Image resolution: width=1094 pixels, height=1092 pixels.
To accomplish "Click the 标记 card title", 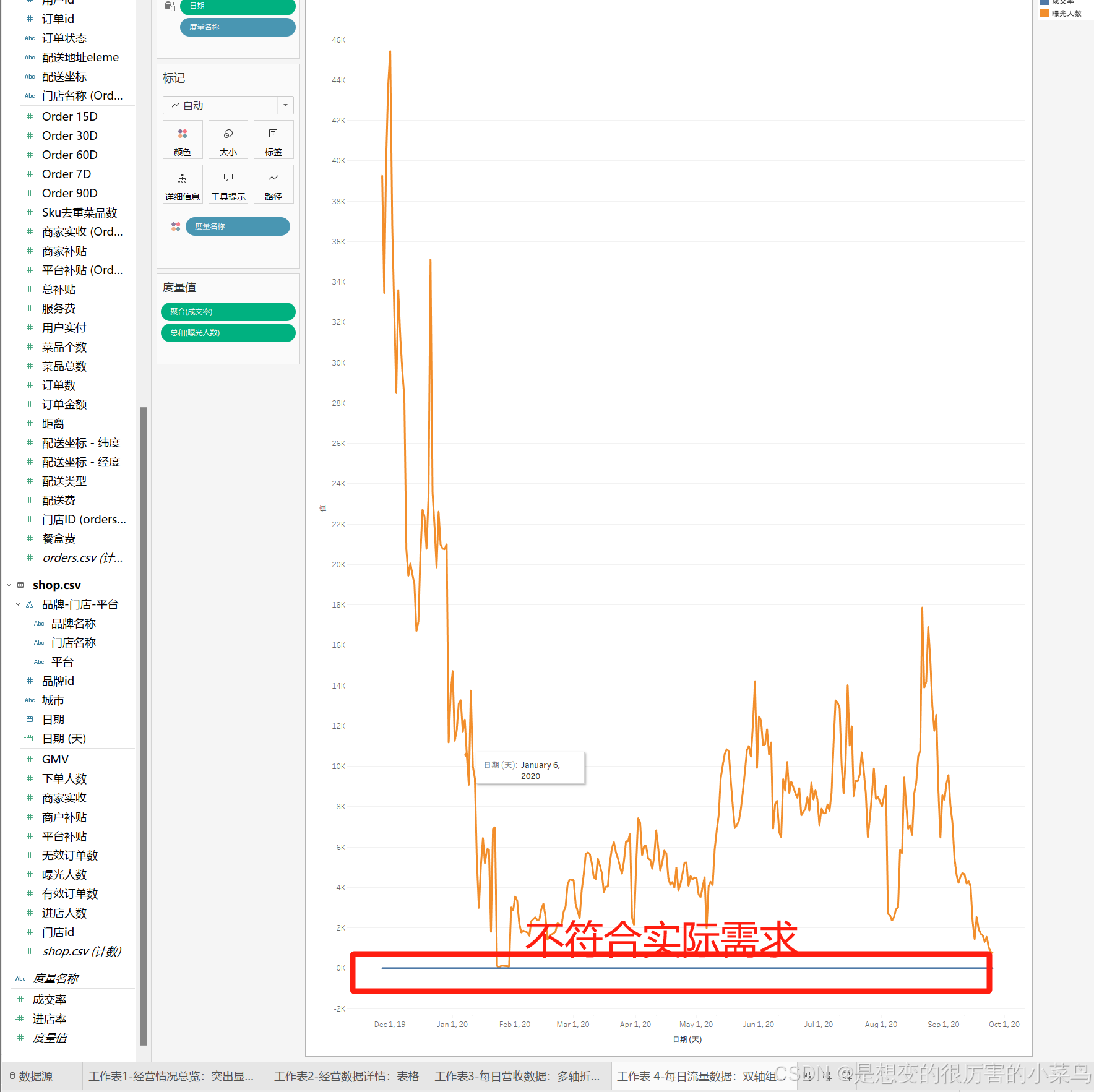I will tap(174, 78).
